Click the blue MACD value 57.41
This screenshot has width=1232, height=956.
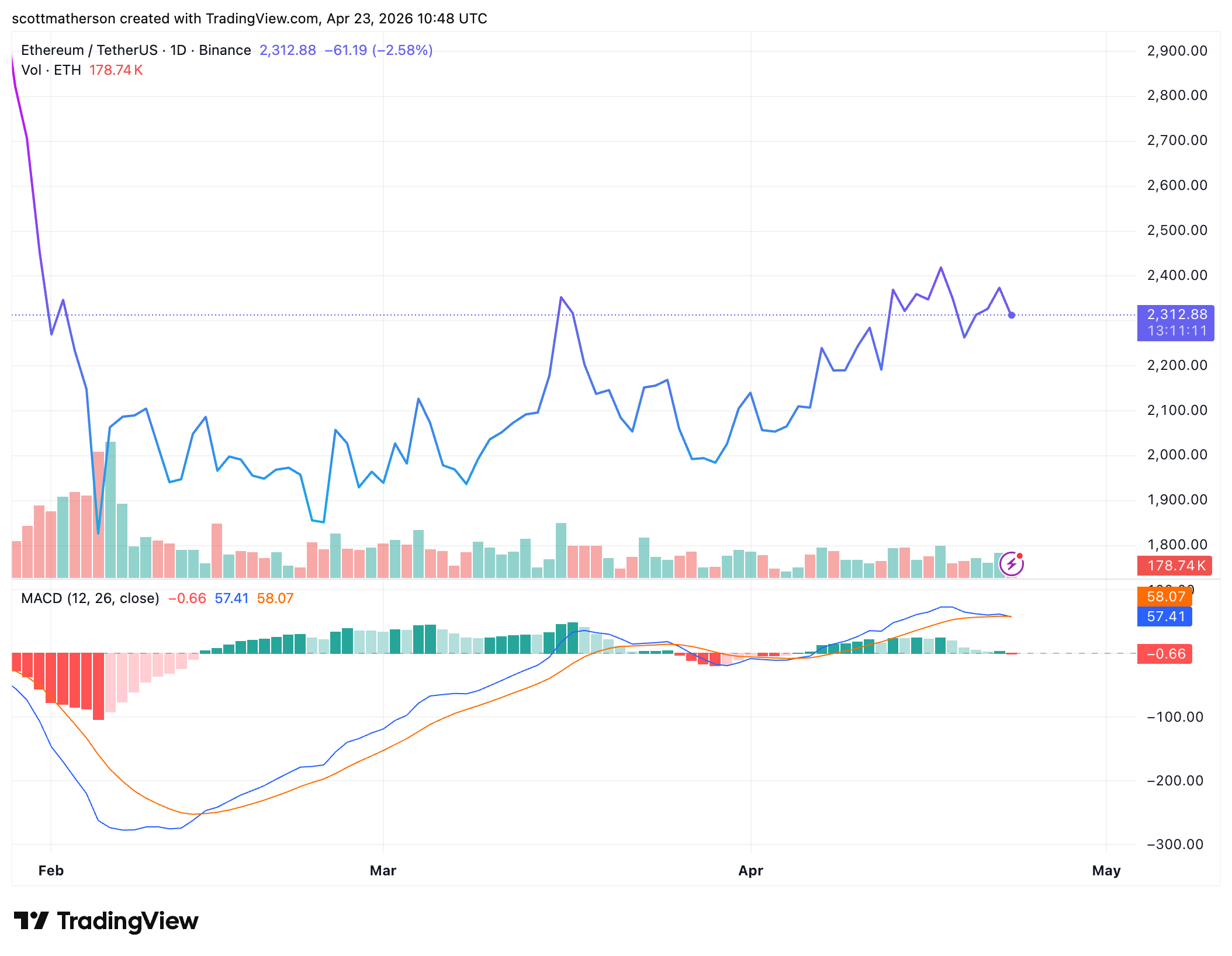click(x=231, y=598)
